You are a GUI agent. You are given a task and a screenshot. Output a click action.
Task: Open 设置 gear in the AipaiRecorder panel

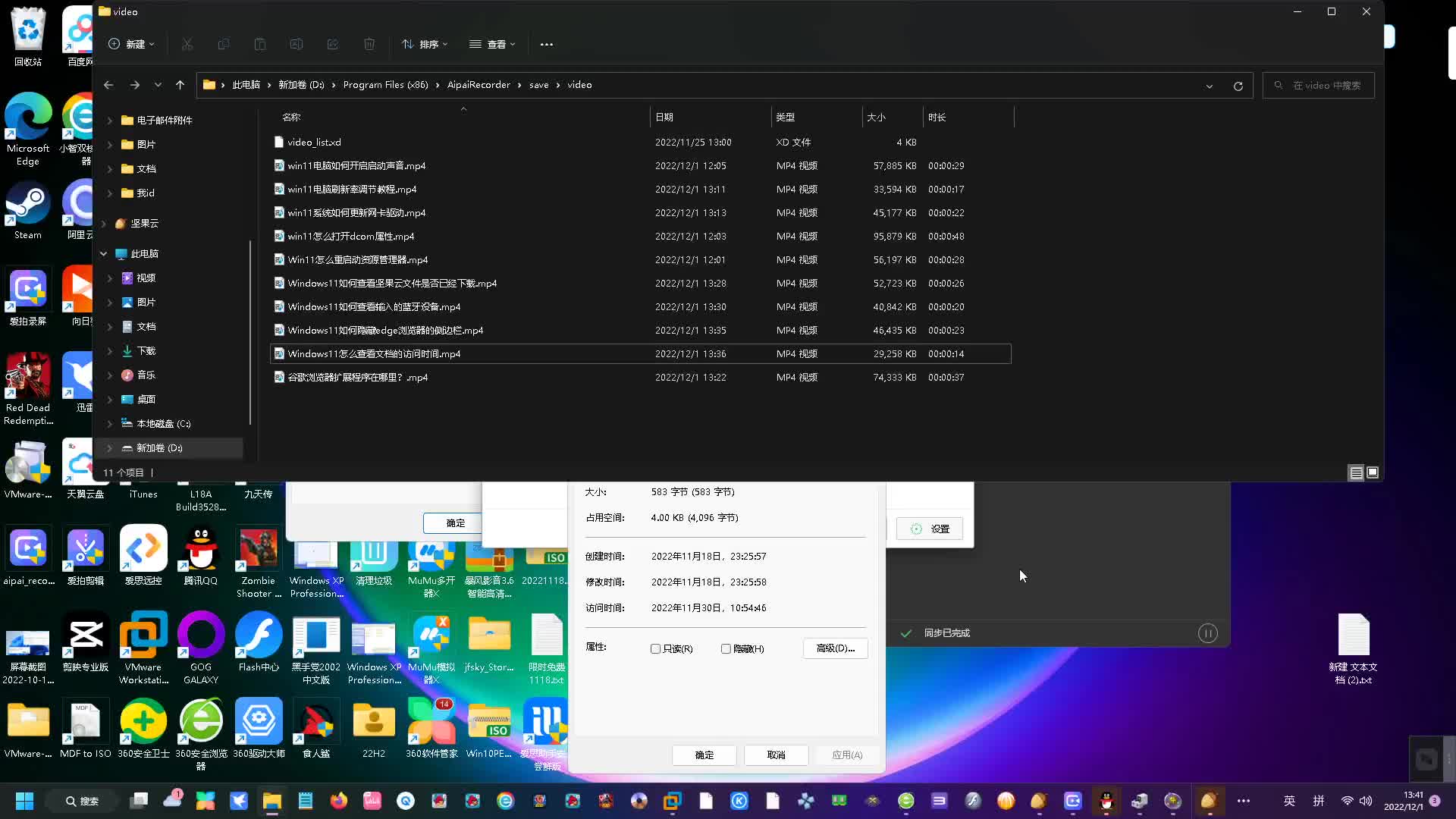click(929, 529)
